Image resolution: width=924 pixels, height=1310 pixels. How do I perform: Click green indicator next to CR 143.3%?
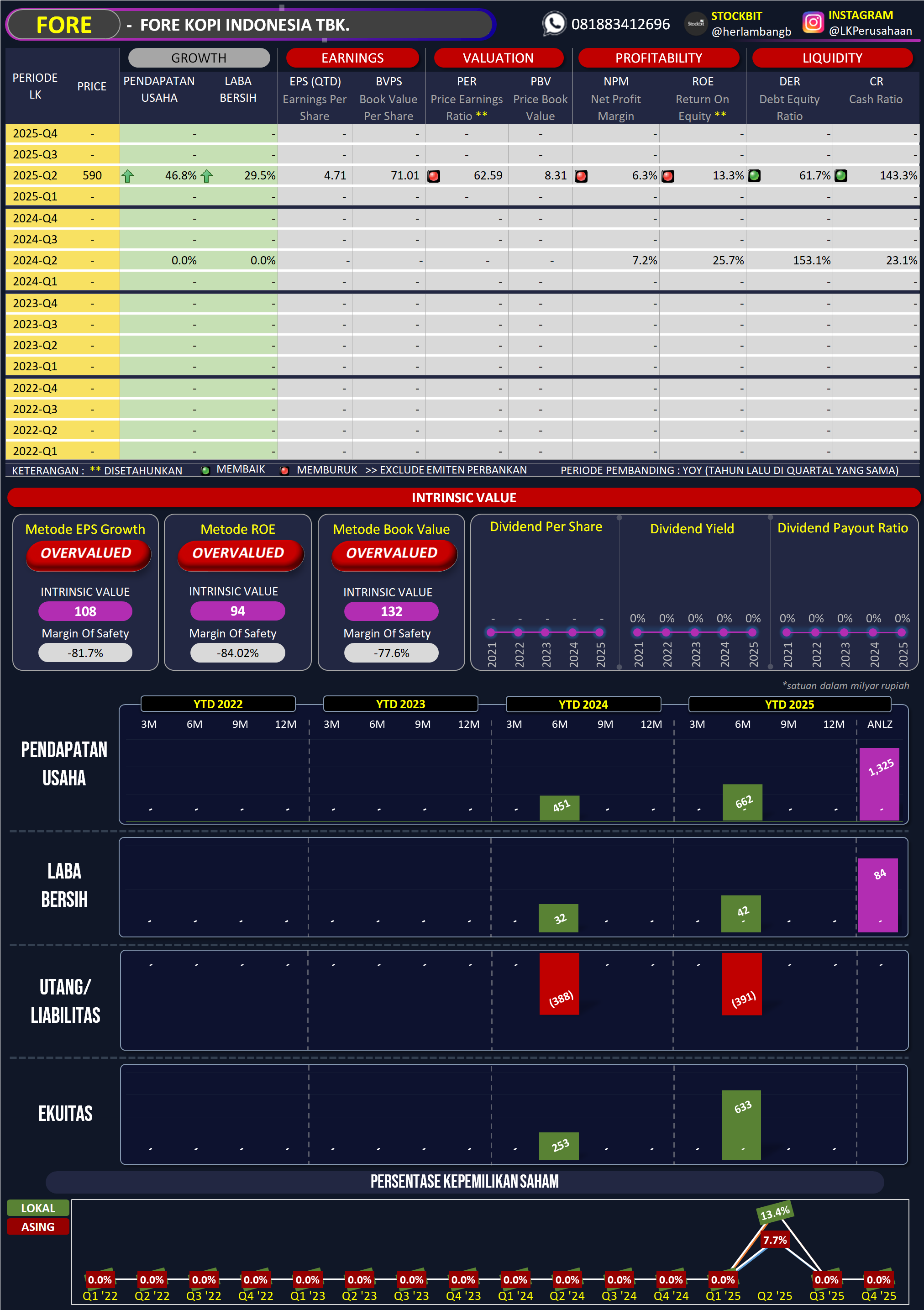pyautogui.click(x=841, y=176)
